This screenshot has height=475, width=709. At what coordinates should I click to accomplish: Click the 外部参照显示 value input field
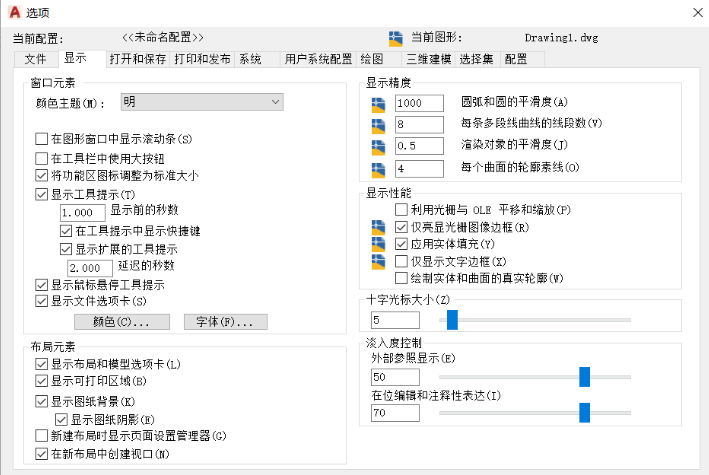click(x=394, y=377)
